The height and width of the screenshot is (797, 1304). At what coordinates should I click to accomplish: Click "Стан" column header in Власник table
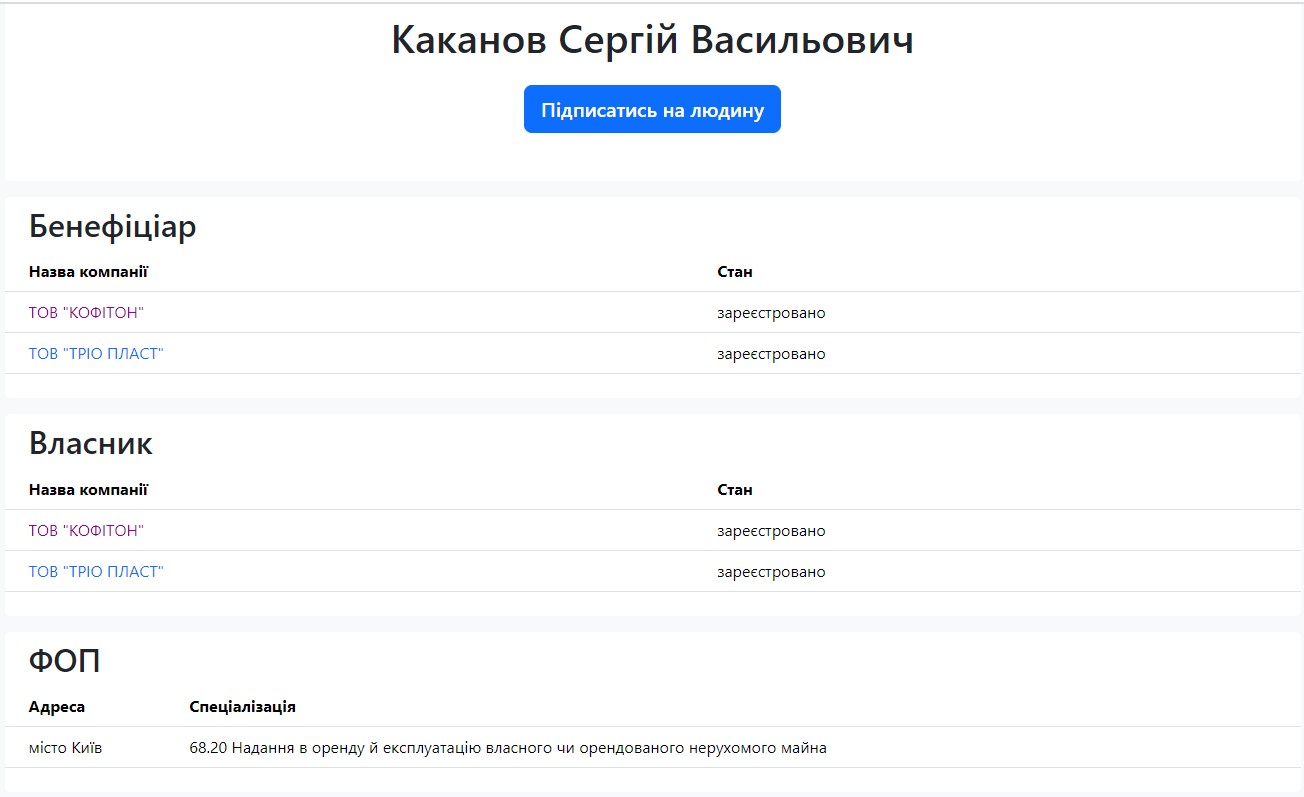[x=735, y=490]
